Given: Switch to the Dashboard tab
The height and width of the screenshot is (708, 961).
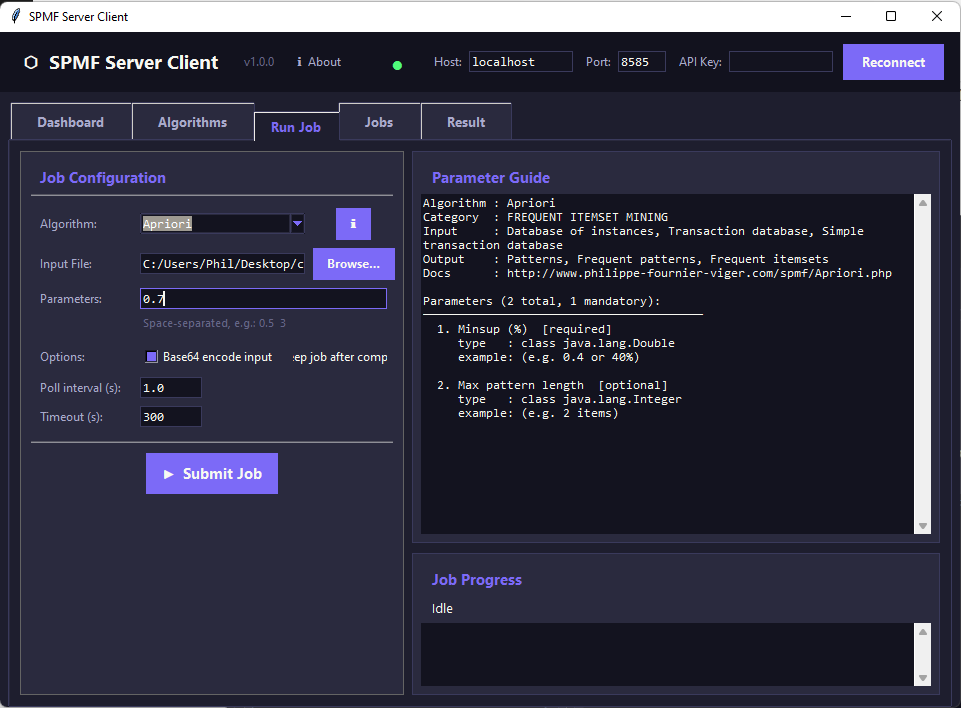Looking at the screenshot, I should coord(71,122).
